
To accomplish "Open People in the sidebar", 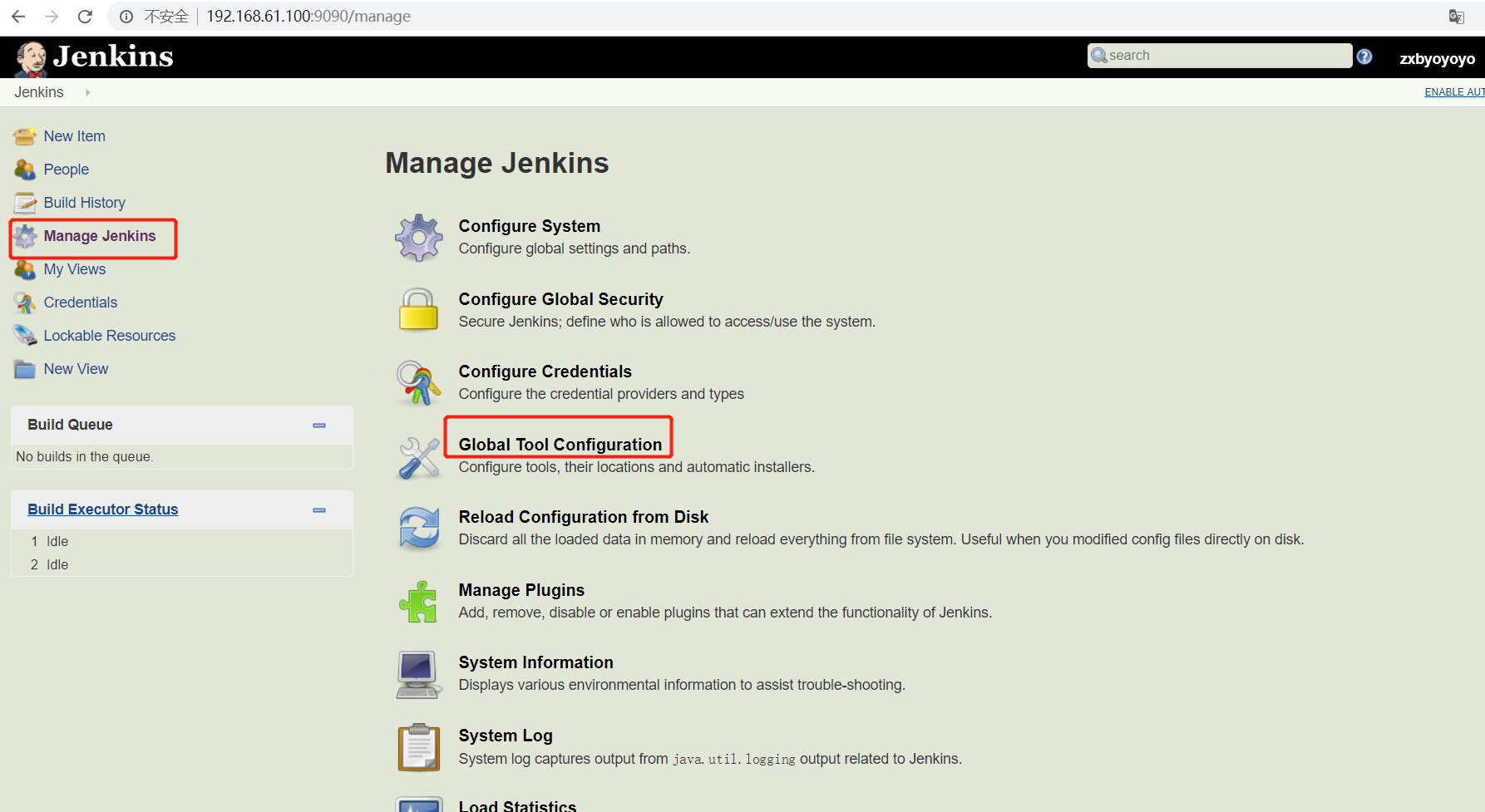I will [x=67, y=170].
